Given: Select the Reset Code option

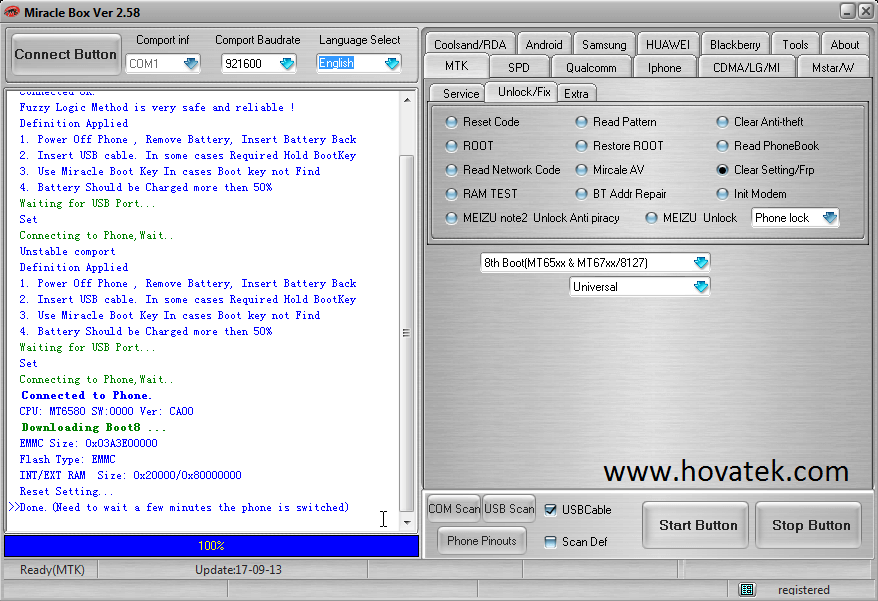Looking at the screenshot, I should click(x=483, y=122).
